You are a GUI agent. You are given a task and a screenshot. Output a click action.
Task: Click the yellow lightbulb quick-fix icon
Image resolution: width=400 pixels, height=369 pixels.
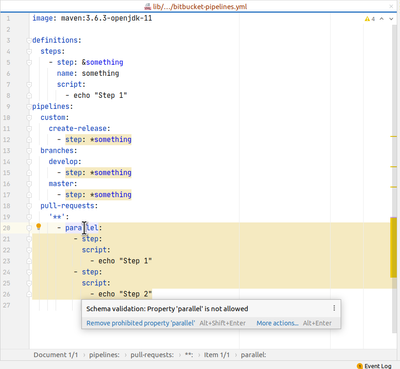click(x=38, y=227)
